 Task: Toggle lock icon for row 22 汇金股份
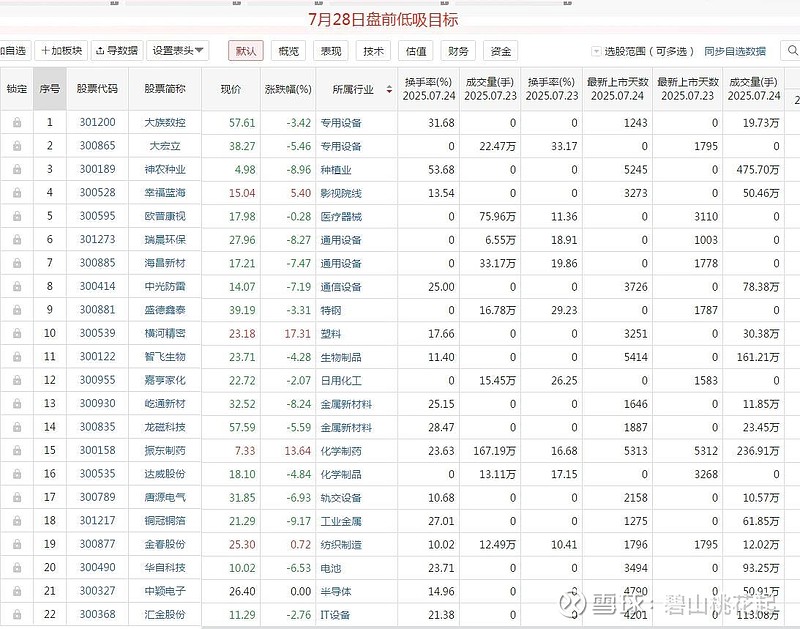[17, 615]
